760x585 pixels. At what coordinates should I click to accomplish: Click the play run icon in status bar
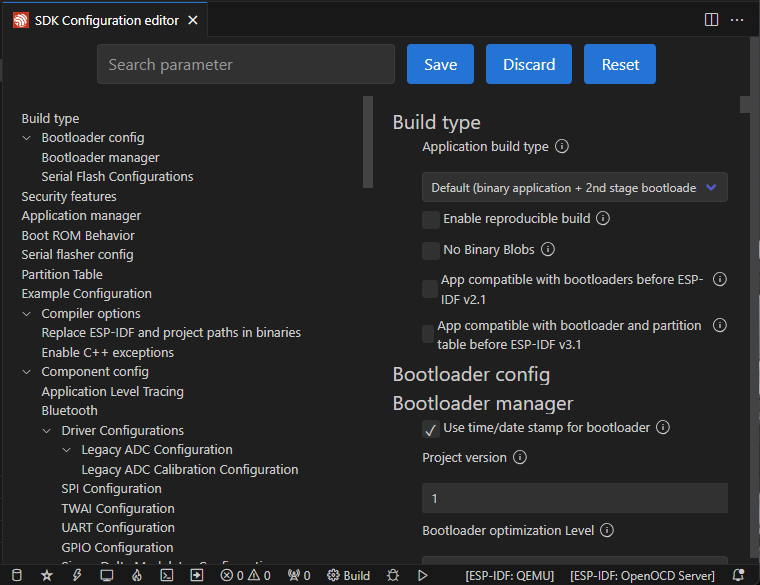[423, 575]
